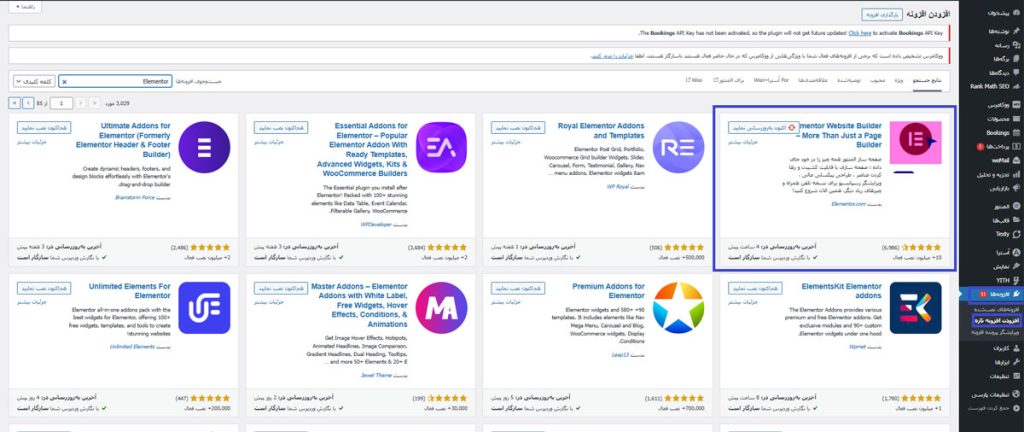Install Ultimate Addons for Elementor
Screen dimensions: 1024x432
(44, 128)
